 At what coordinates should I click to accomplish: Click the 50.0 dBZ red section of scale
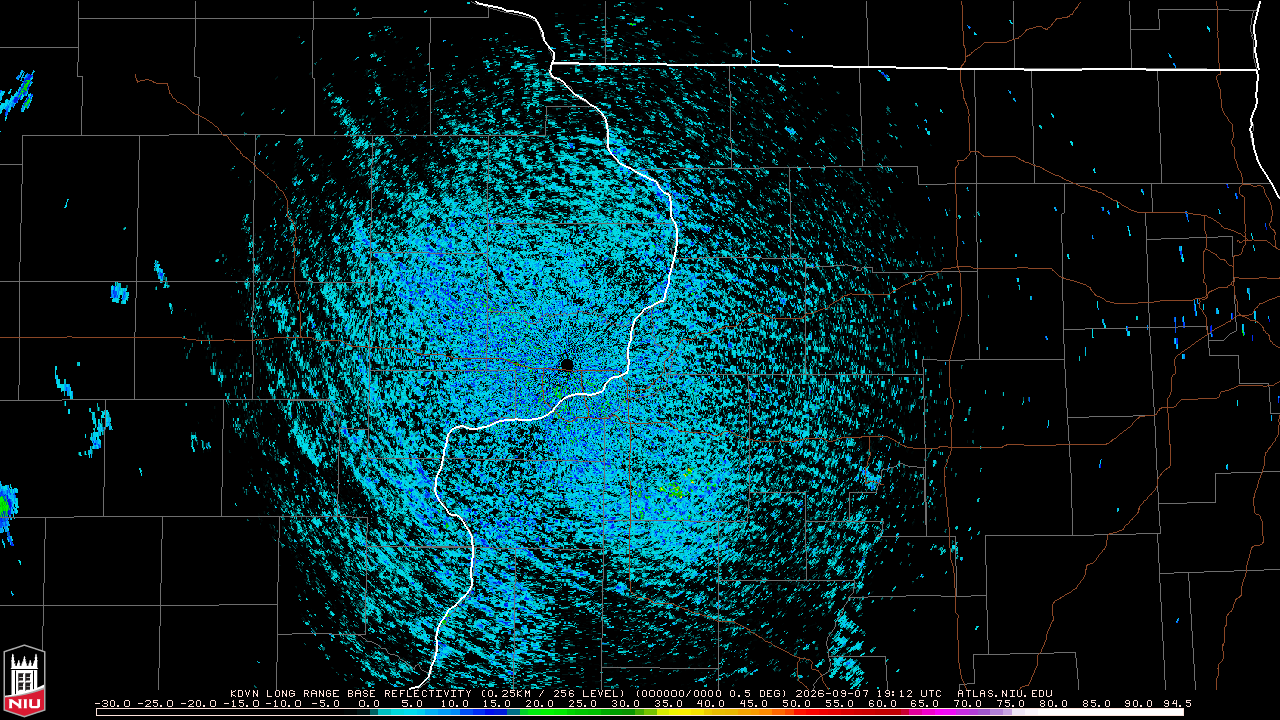[796, 712]
